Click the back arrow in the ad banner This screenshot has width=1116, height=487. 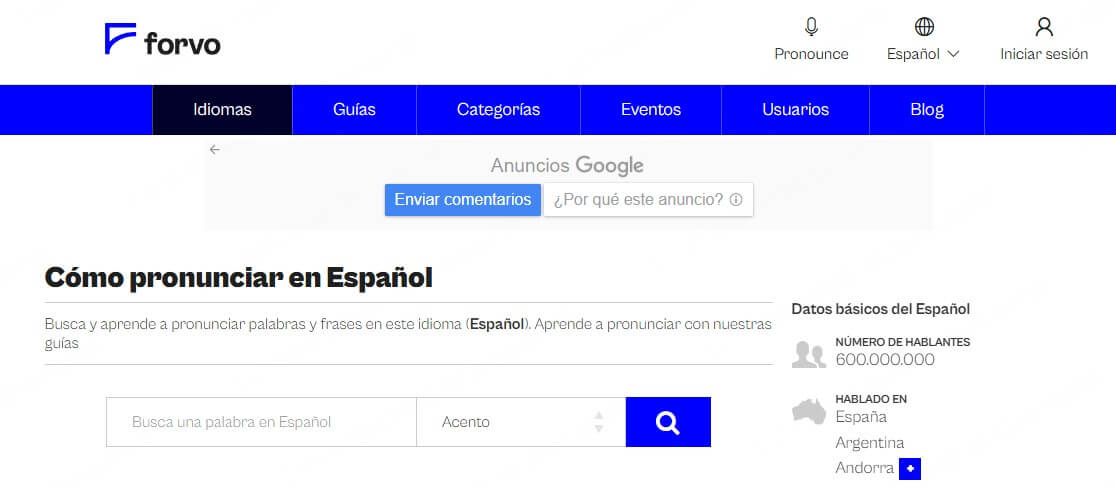tap(215, 150)
